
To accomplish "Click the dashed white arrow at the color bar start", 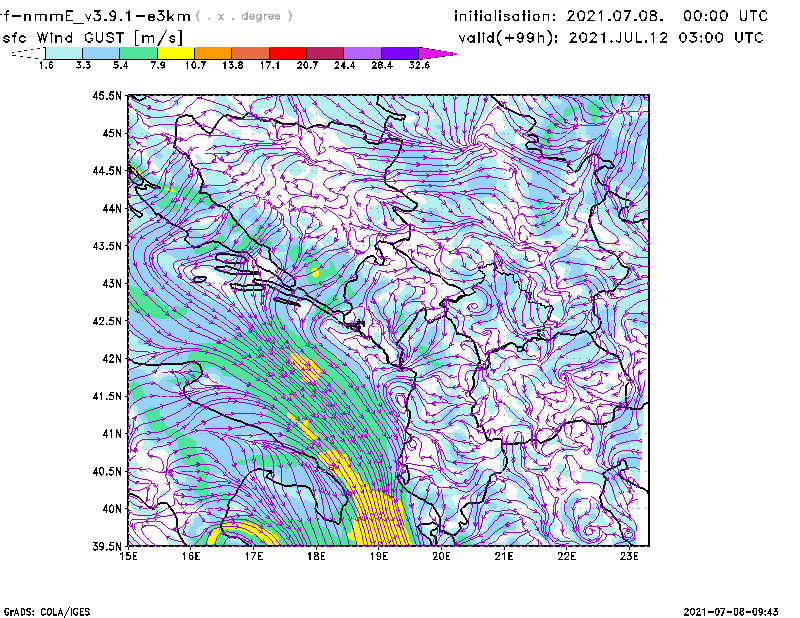I will pos(28,53).
